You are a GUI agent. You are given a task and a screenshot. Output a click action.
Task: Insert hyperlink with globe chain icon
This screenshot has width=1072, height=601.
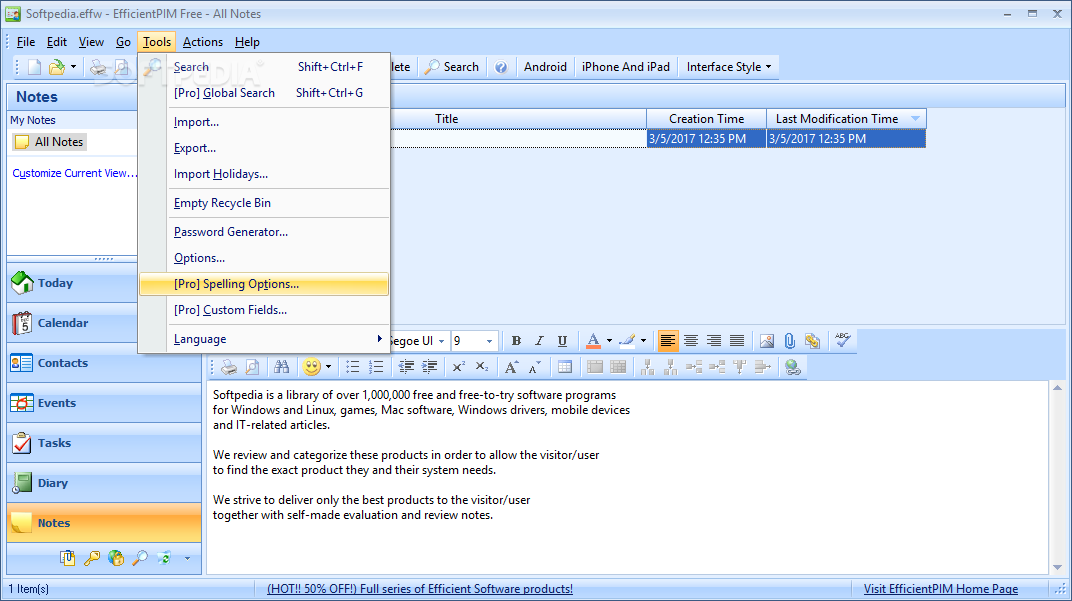792,367
